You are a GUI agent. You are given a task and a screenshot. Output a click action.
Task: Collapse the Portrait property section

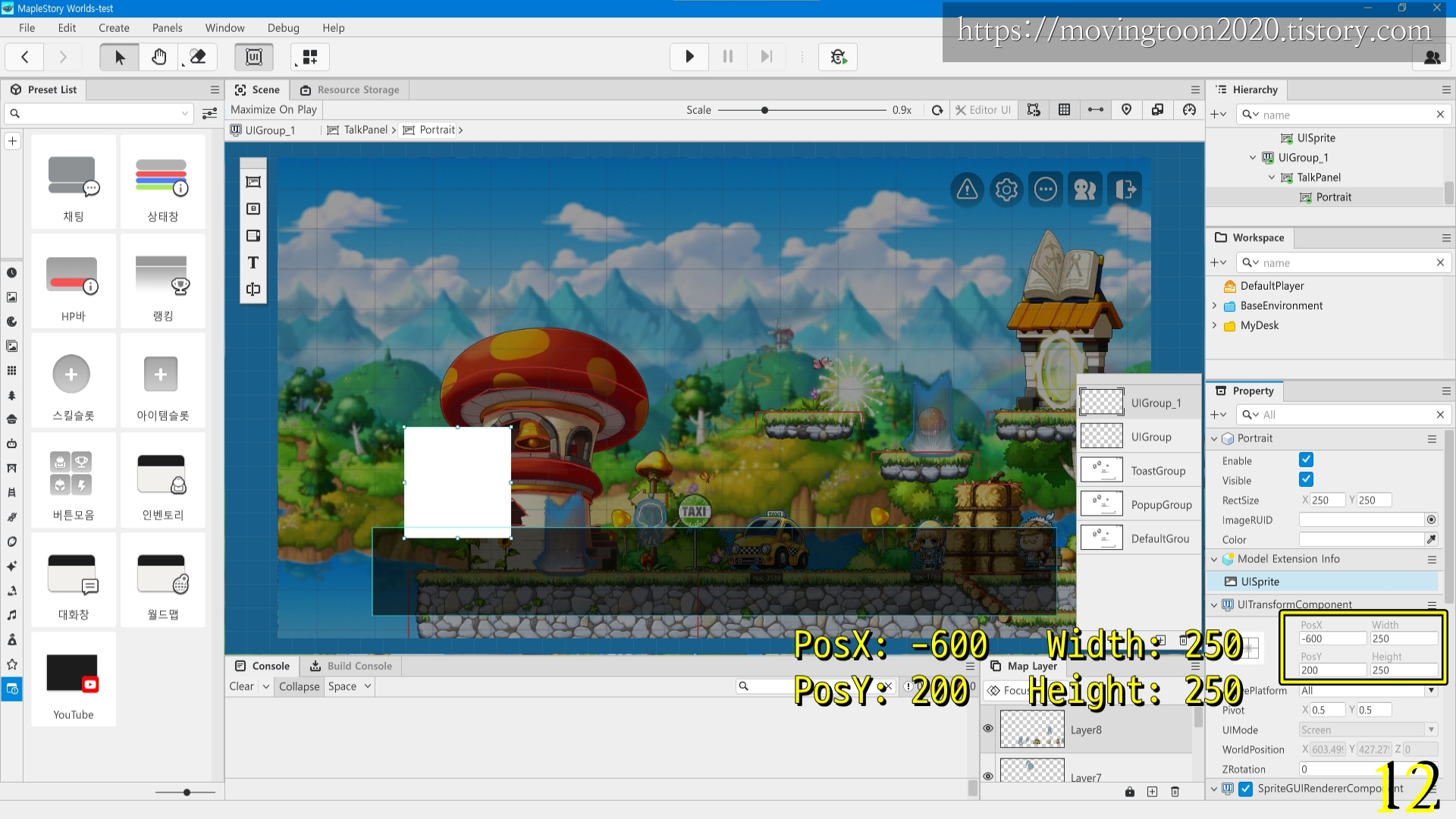pyautogui.click(x=1214, y=438)
